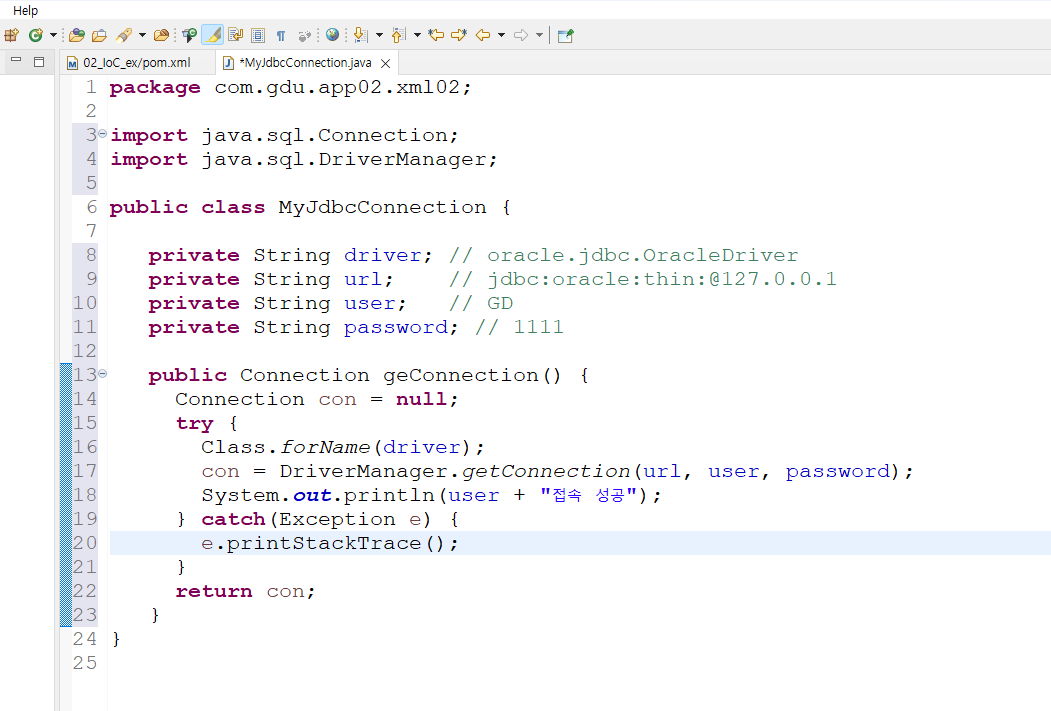Image resolution: width=1051 pixels, height=711 pixels.
Task: Click the "접속 성공" string literal
Action: (x=588, y=495)
